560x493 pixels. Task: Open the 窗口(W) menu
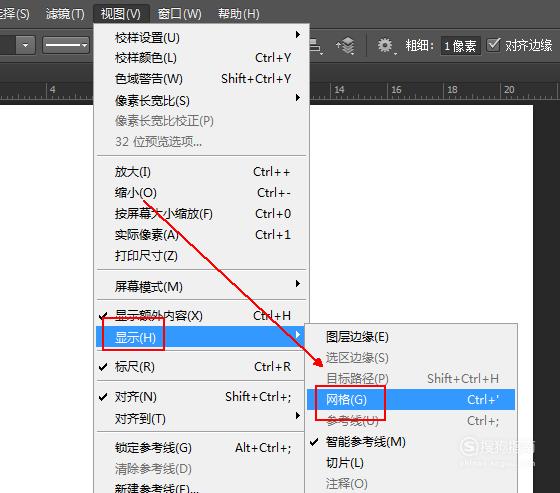[180, 14]
